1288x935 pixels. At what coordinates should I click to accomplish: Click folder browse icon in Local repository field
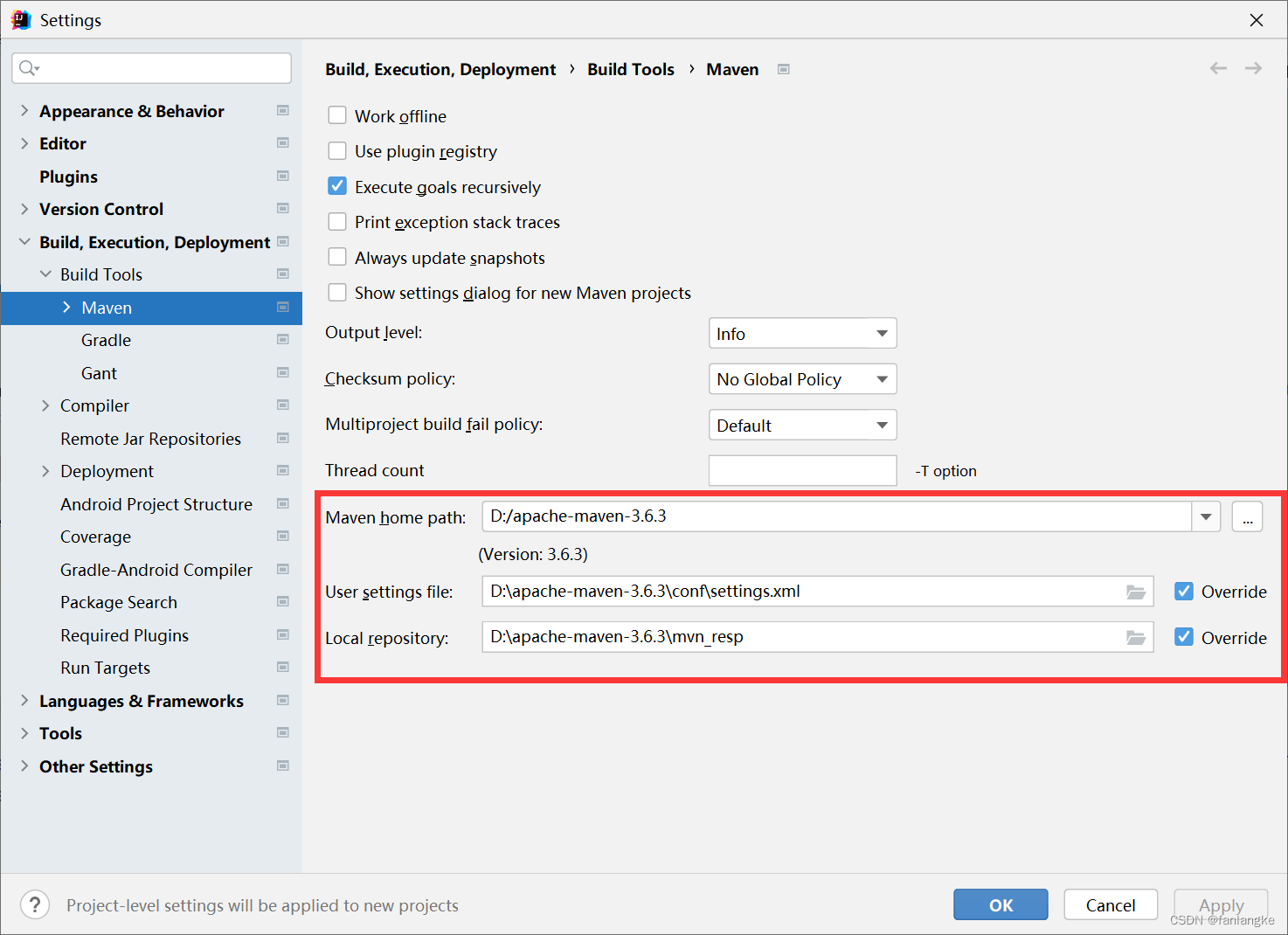pyautogui.click(x=1136, y=637)
